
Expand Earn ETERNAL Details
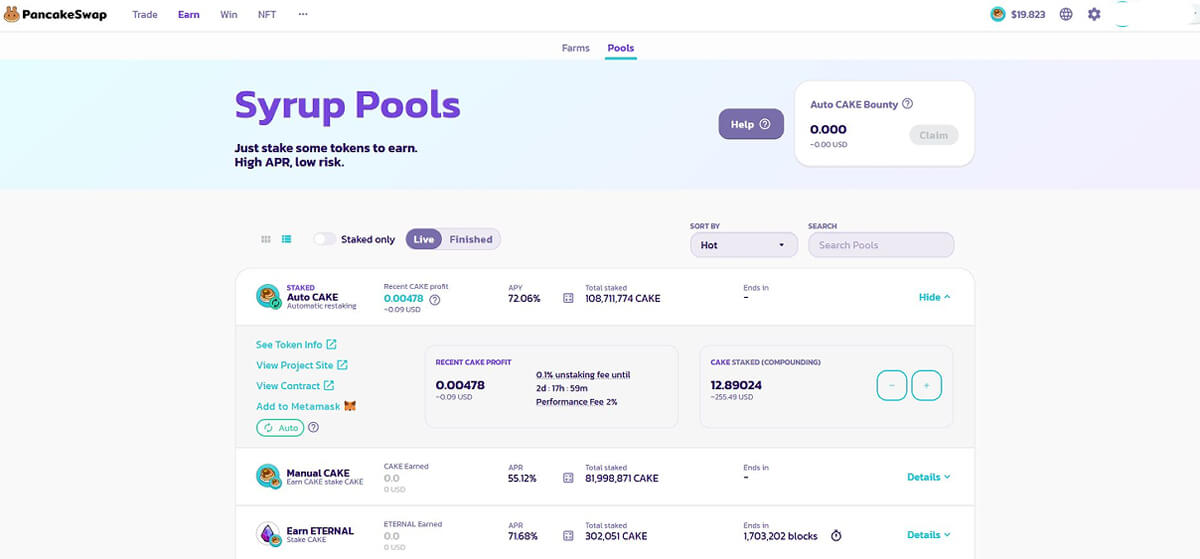tap(928, 535)
